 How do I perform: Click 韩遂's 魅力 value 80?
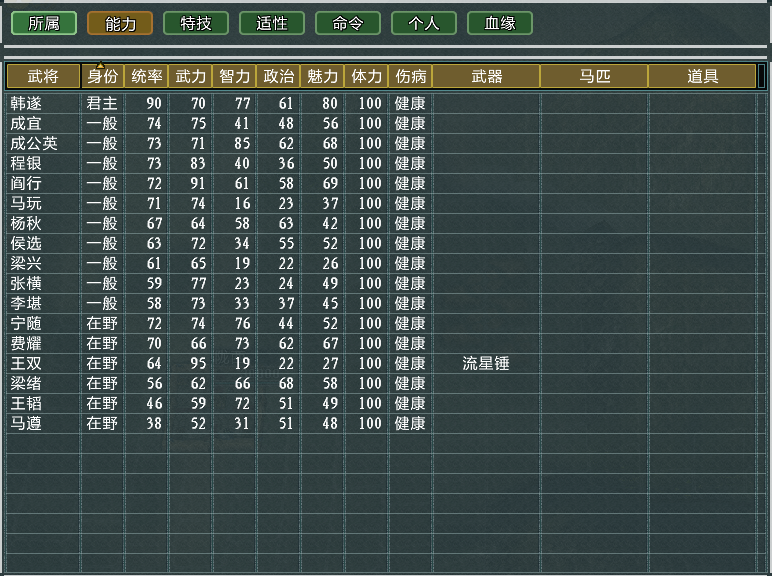330,103
